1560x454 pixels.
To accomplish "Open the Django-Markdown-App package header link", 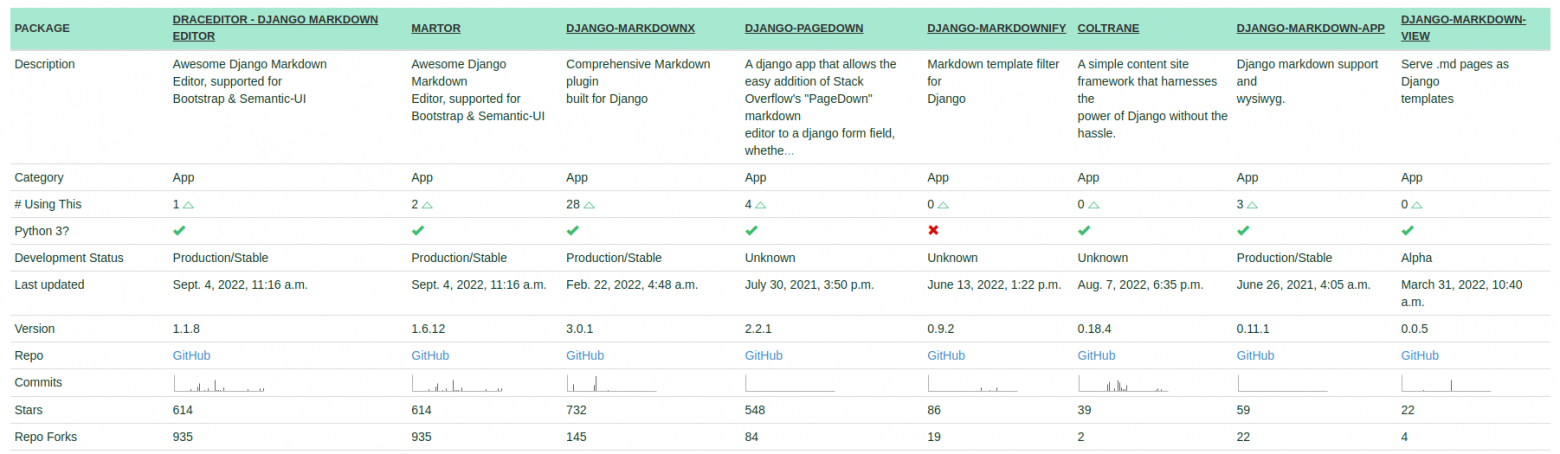I will [1310, 28].
